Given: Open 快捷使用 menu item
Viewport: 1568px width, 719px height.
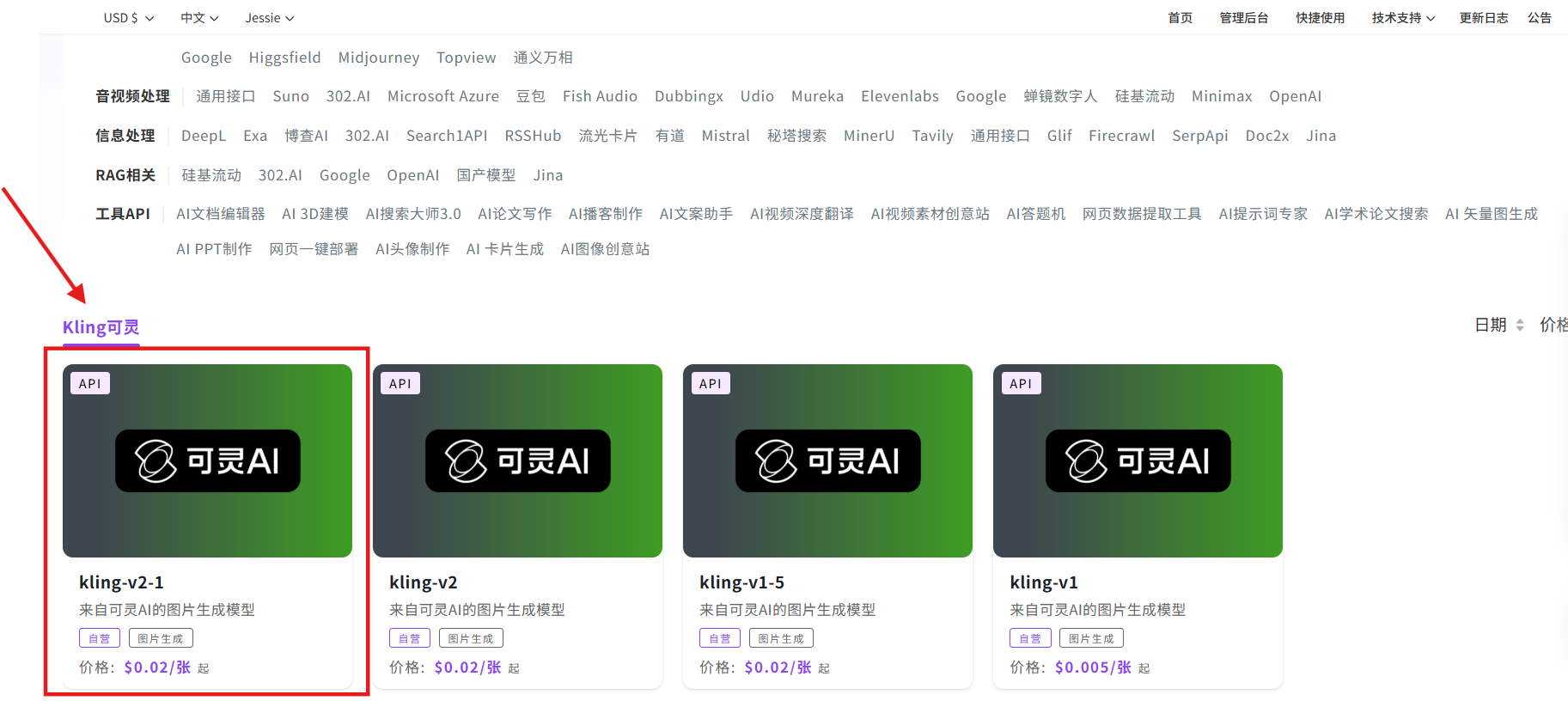Looking at the screenshot, I should click(x=1321, y=18).
